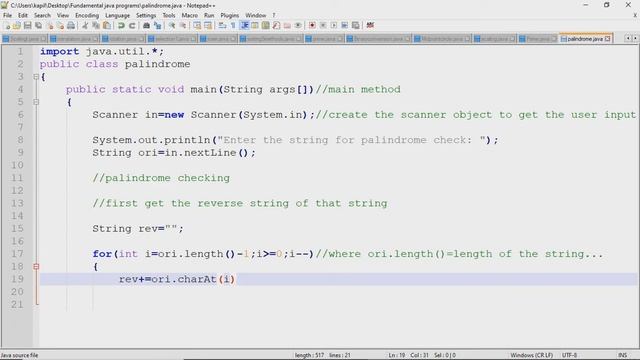
Task: Click 'Java source file' in the status bar
Action: 19,355
